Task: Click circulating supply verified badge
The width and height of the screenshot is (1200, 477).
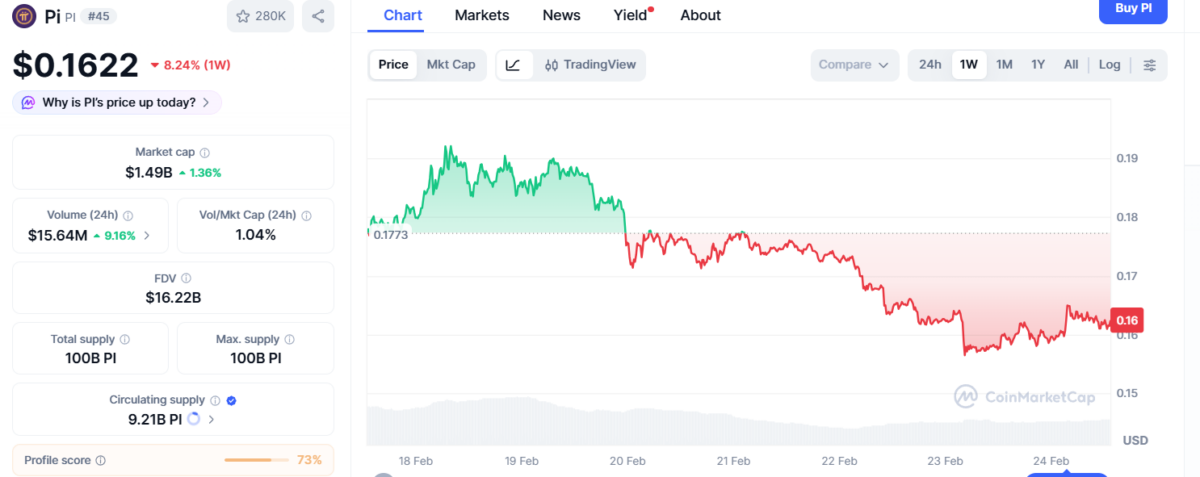Action: pyautogui.click(x=231, y=400)
